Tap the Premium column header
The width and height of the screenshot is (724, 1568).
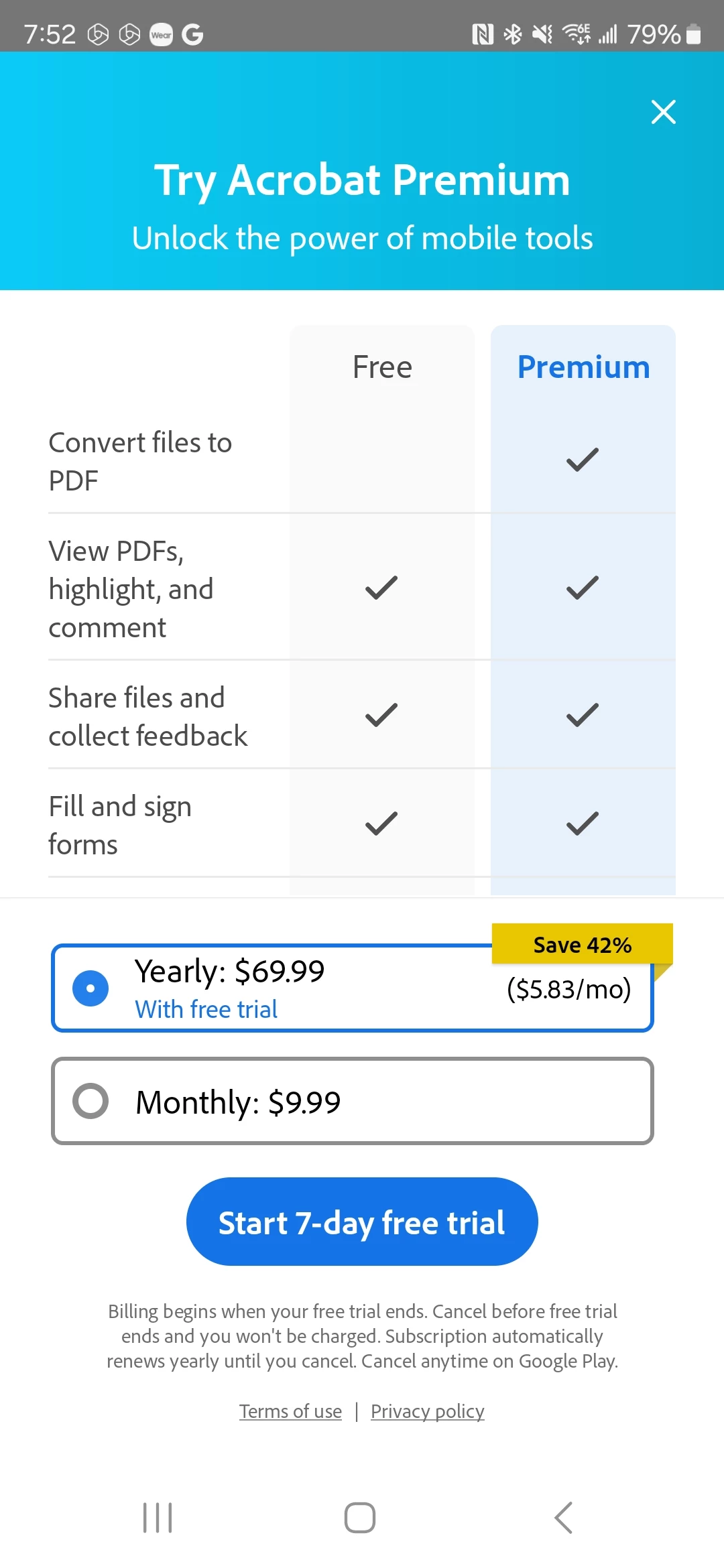coord(583,367)
